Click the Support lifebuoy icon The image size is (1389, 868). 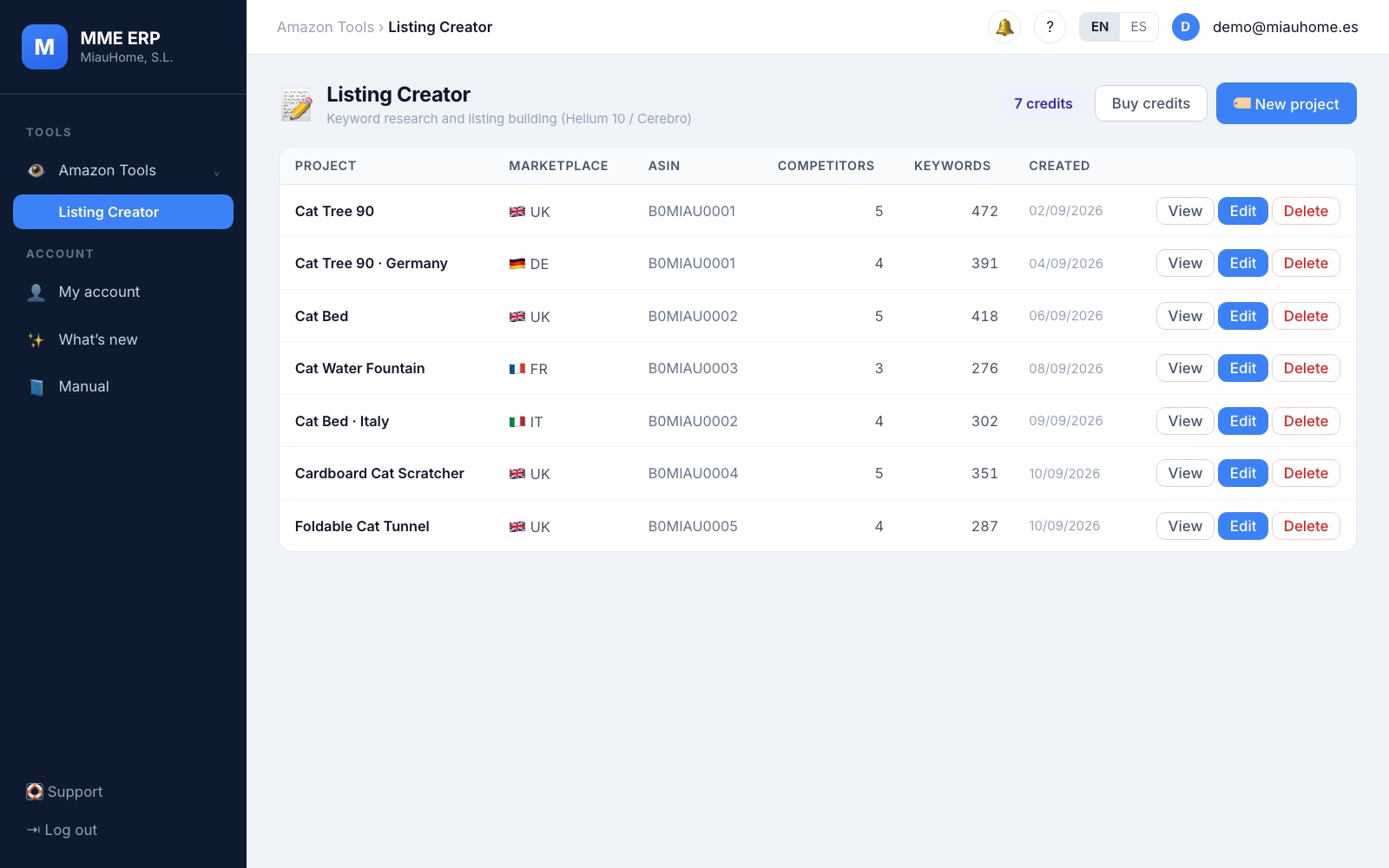(35, 792)
